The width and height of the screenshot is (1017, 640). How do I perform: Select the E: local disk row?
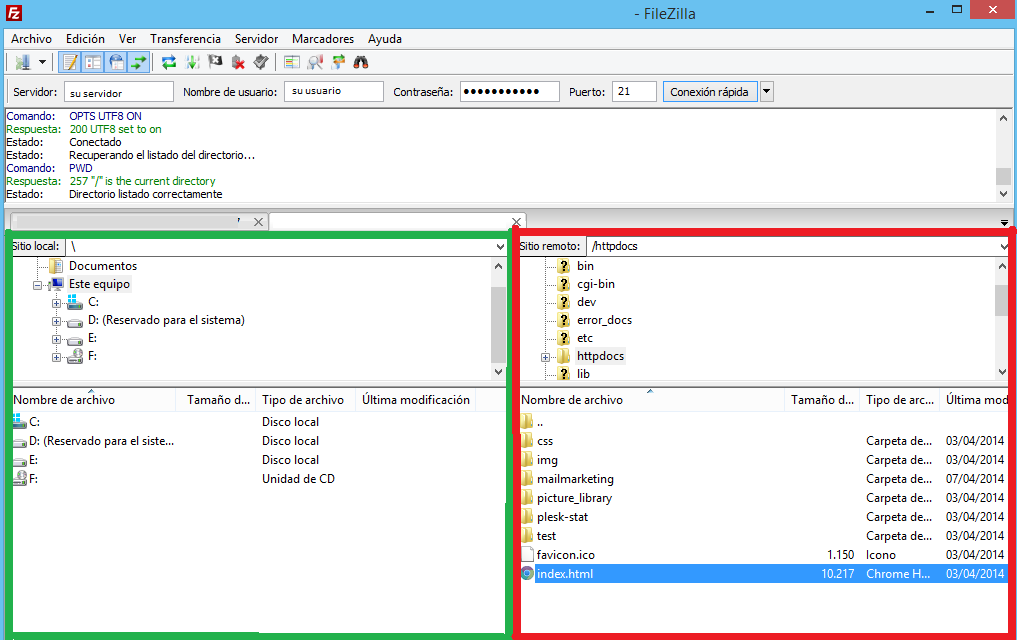259,460
